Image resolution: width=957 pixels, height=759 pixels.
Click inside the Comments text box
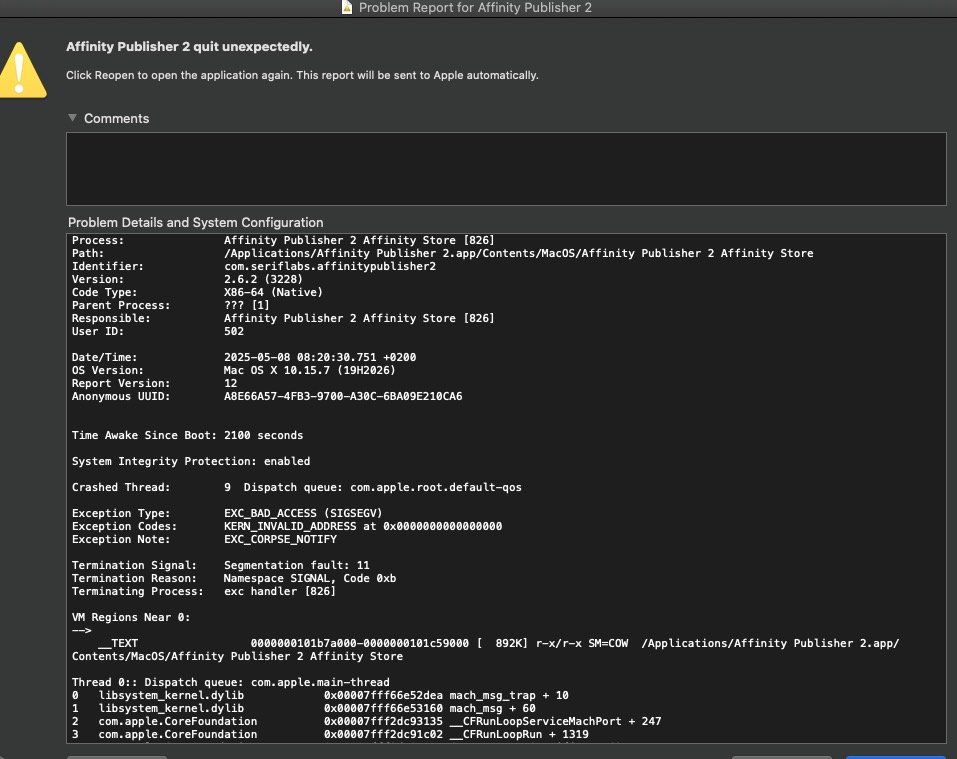506,169
